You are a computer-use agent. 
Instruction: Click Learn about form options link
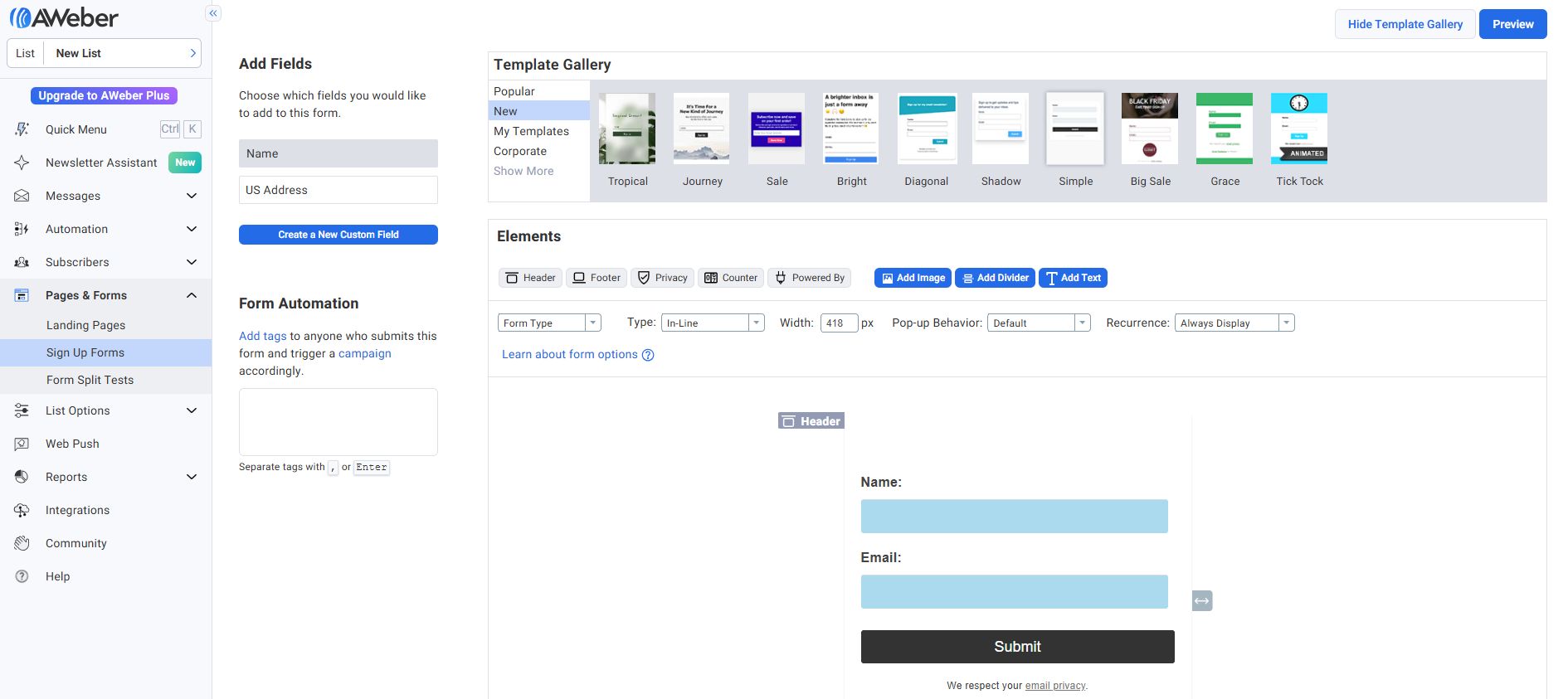point(570,354)
